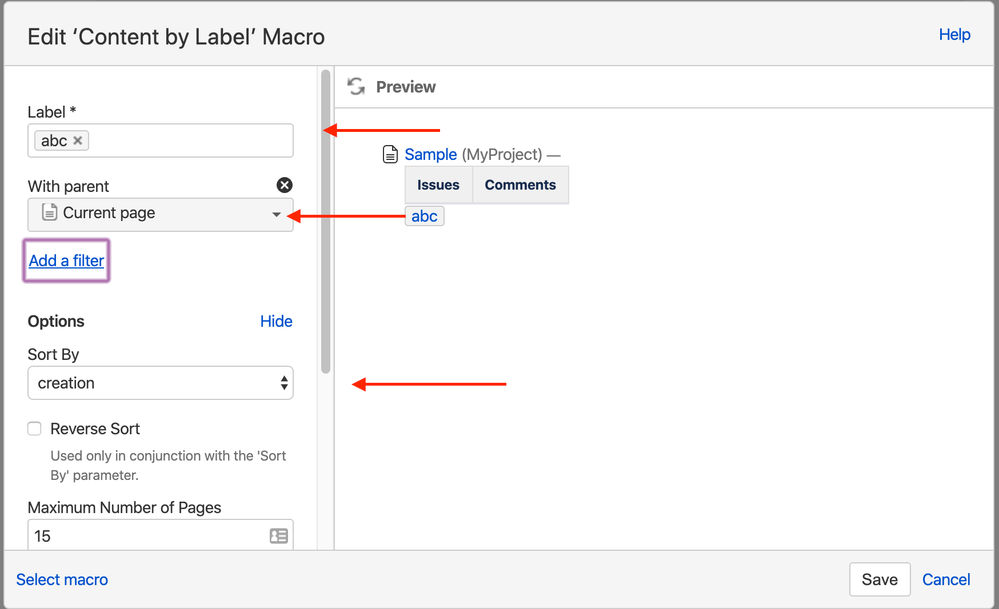Hide the Options section
The height and width of the screenshot is (609, 999).
pyautogui.click(x=276, y=321)
